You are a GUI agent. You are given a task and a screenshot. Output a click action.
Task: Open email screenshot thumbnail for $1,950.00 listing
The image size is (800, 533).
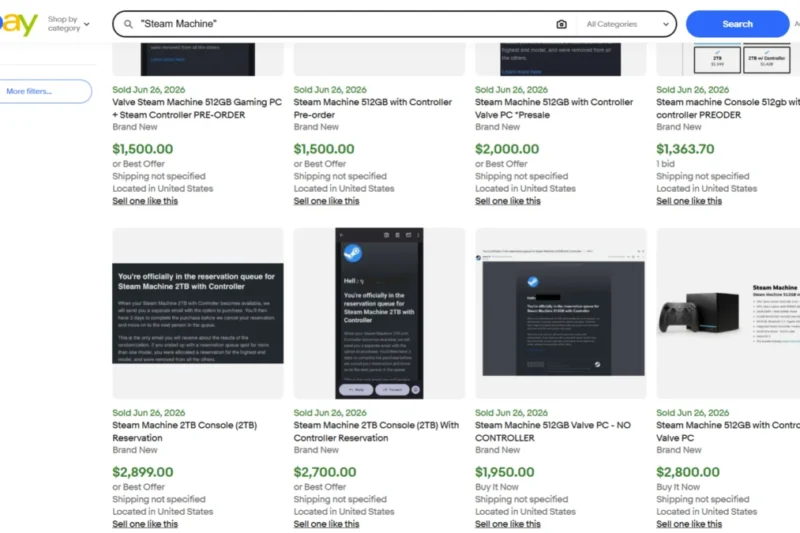(561, 313)
